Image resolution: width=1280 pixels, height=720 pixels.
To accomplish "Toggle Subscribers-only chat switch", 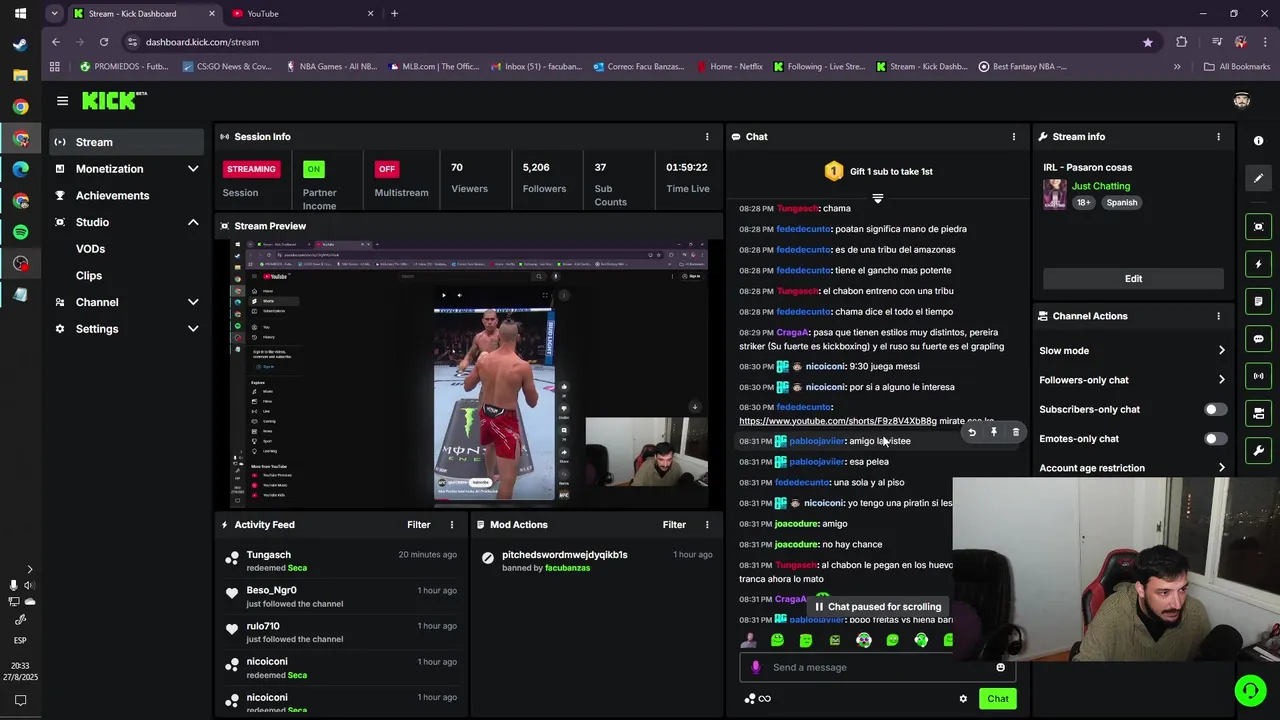I will [1215, 409].
